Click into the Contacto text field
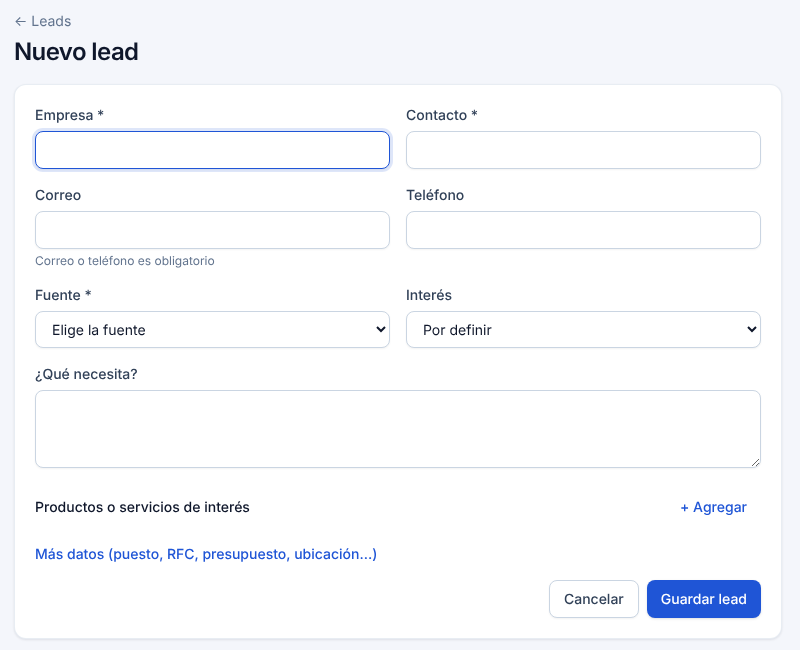This screenshot has width=800, height=650. click(x=583, y=150)
